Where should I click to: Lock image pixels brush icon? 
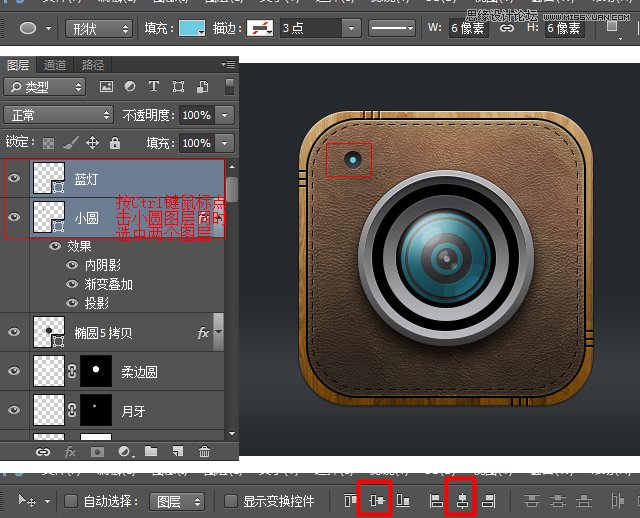[71, 143]
